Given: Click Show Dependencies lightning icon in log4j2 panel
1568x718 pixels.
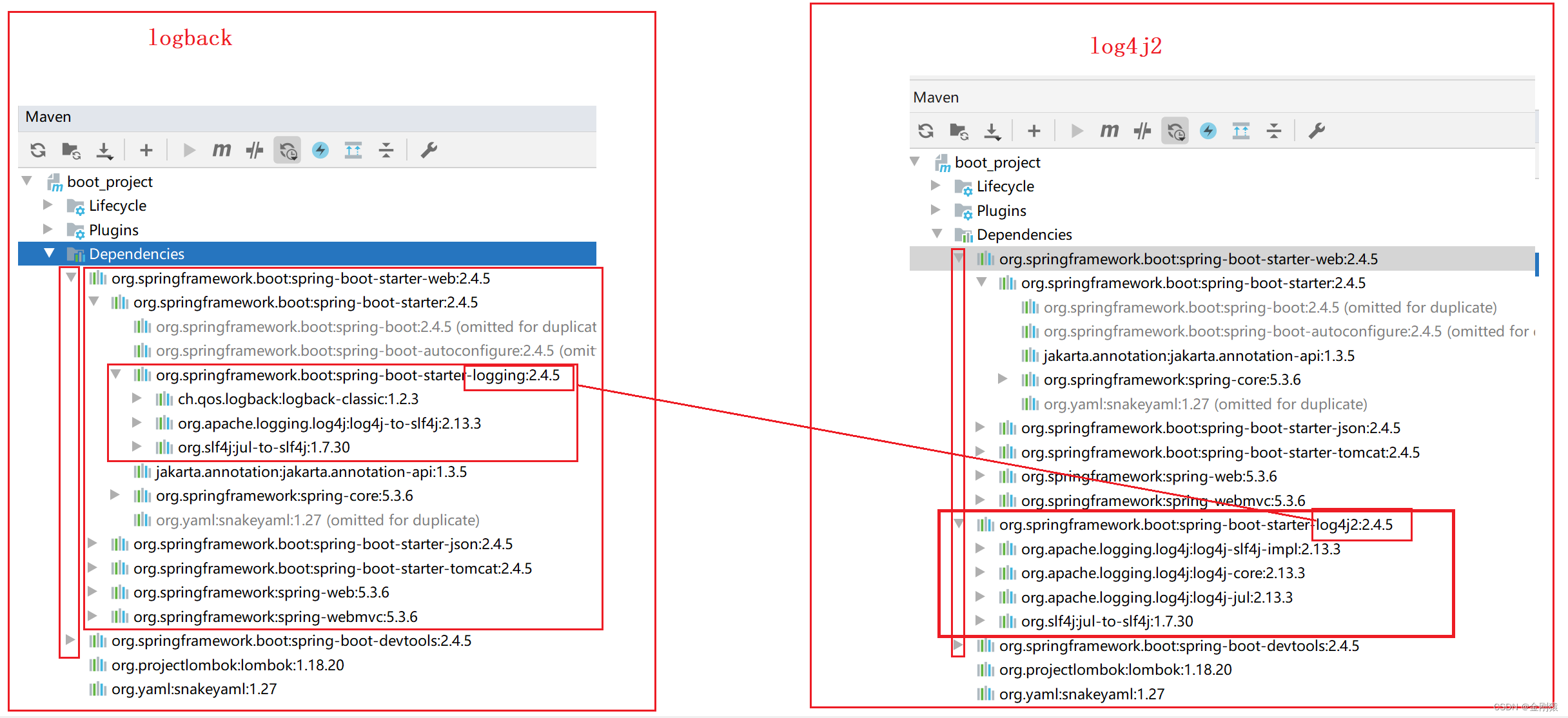Looking at the screenshot, I should click(x=1208, y=131).
